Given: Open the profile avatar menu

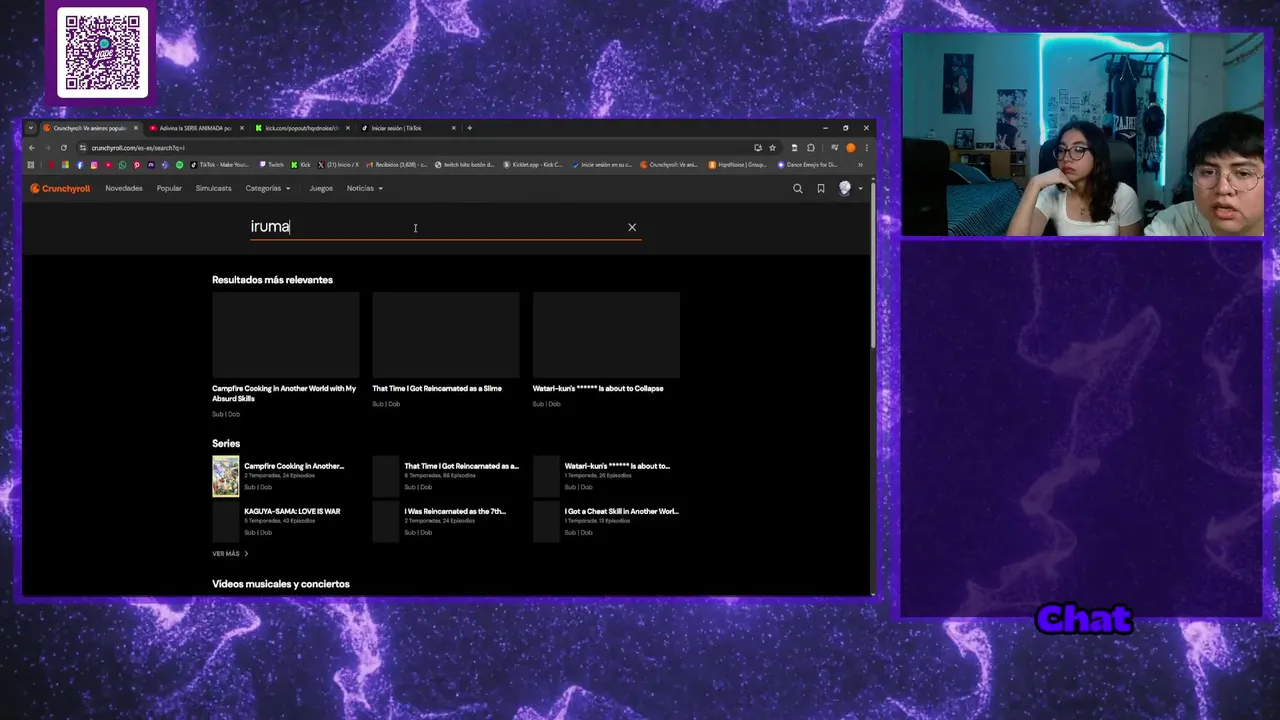Looking at the screenshot, I should (x=849, y=188).
